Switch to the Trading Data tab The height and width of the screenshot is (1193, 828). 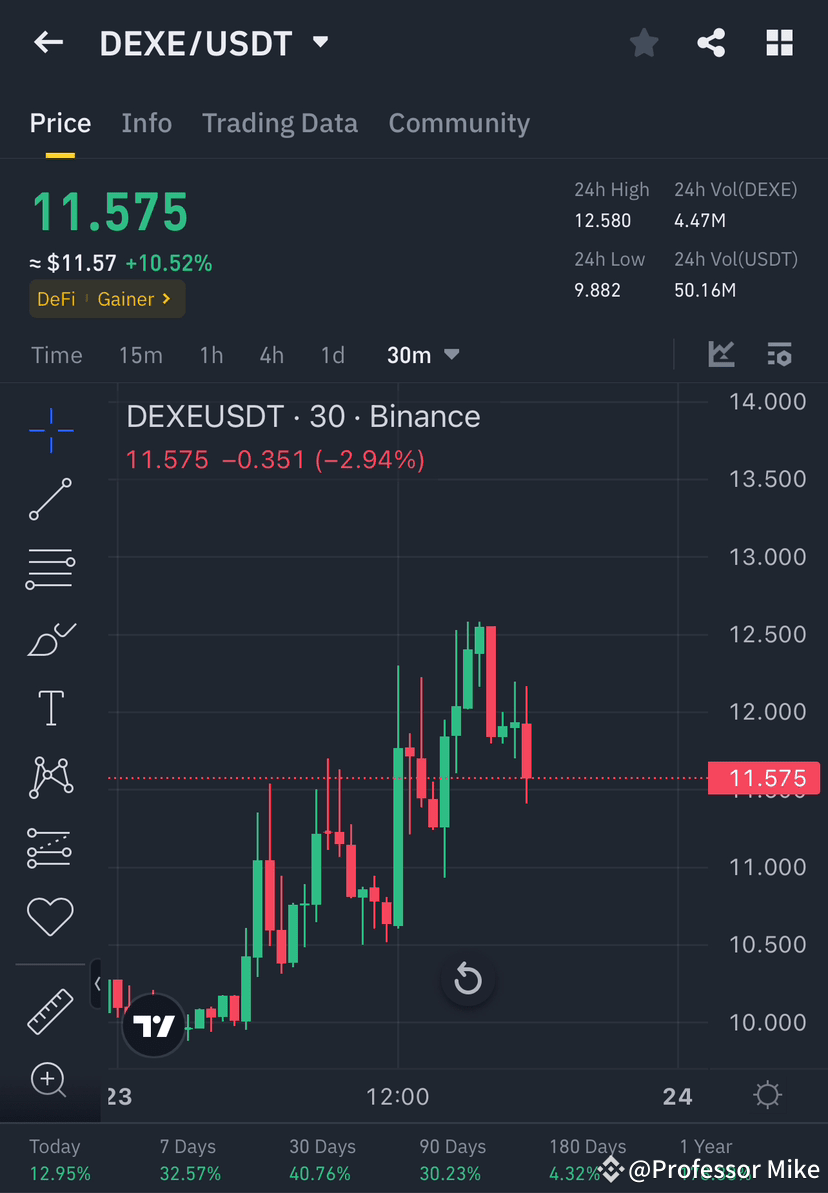coord(280,122)
